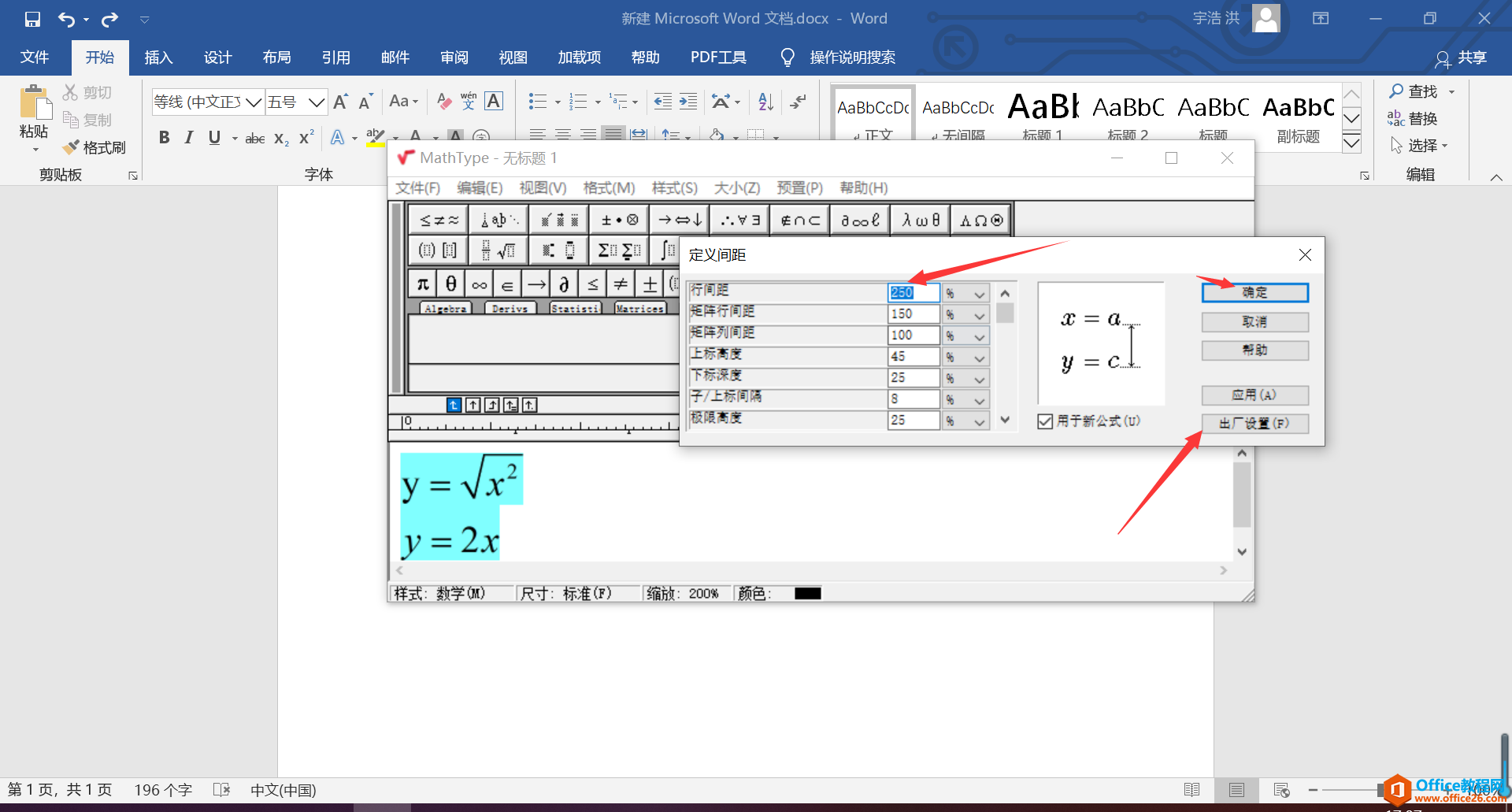Uncheck the 用于新公式(U) checkbox
This screenshot has height=812, width=1512.
coord(1045,421)
